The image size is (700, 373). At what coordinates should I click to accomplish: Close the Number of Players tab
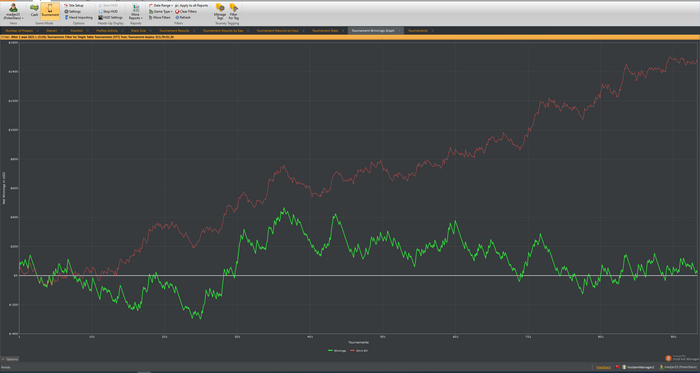coord(38,31)
